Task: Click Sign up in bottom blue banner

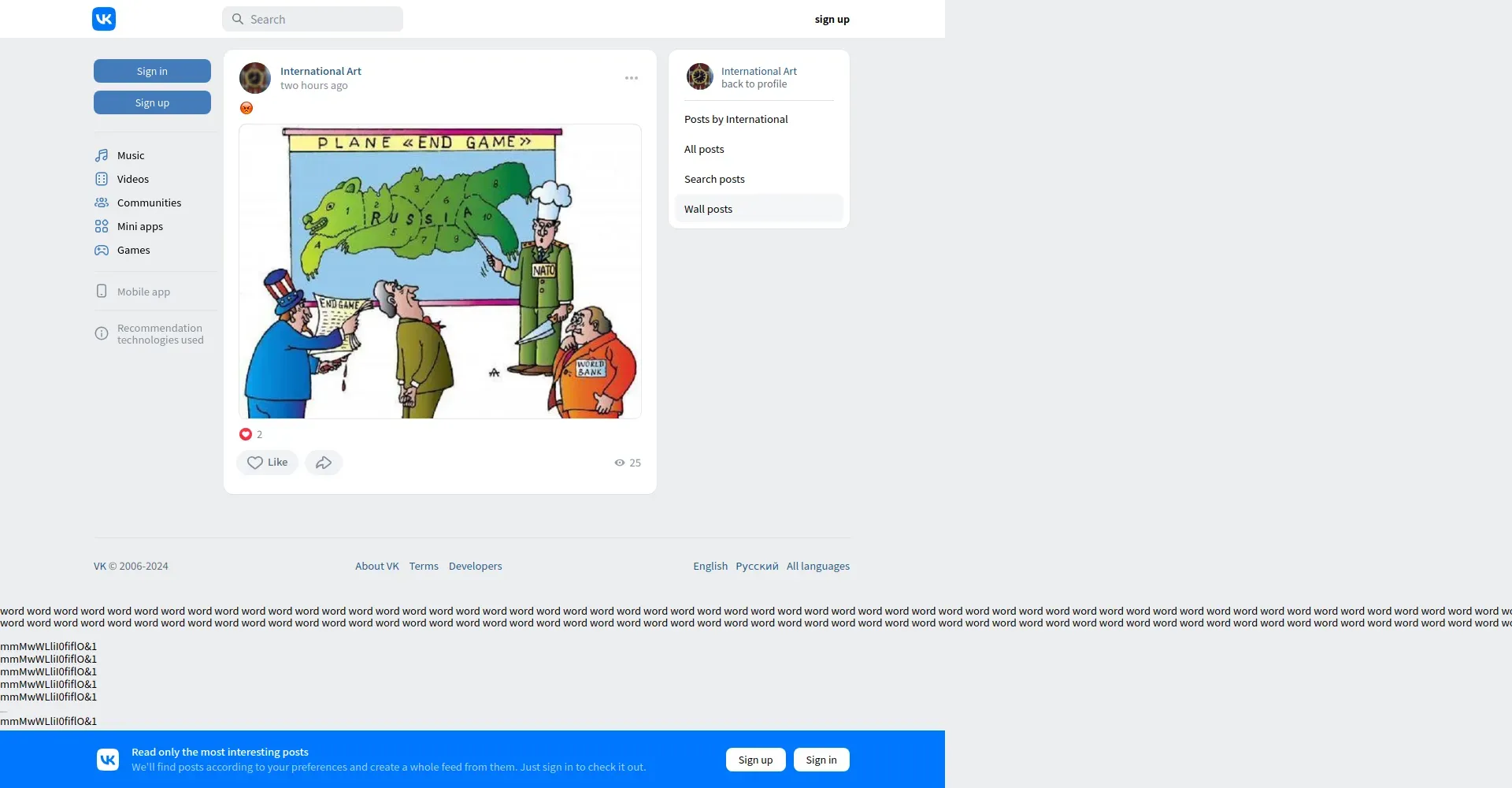Action: click(756, 760)
